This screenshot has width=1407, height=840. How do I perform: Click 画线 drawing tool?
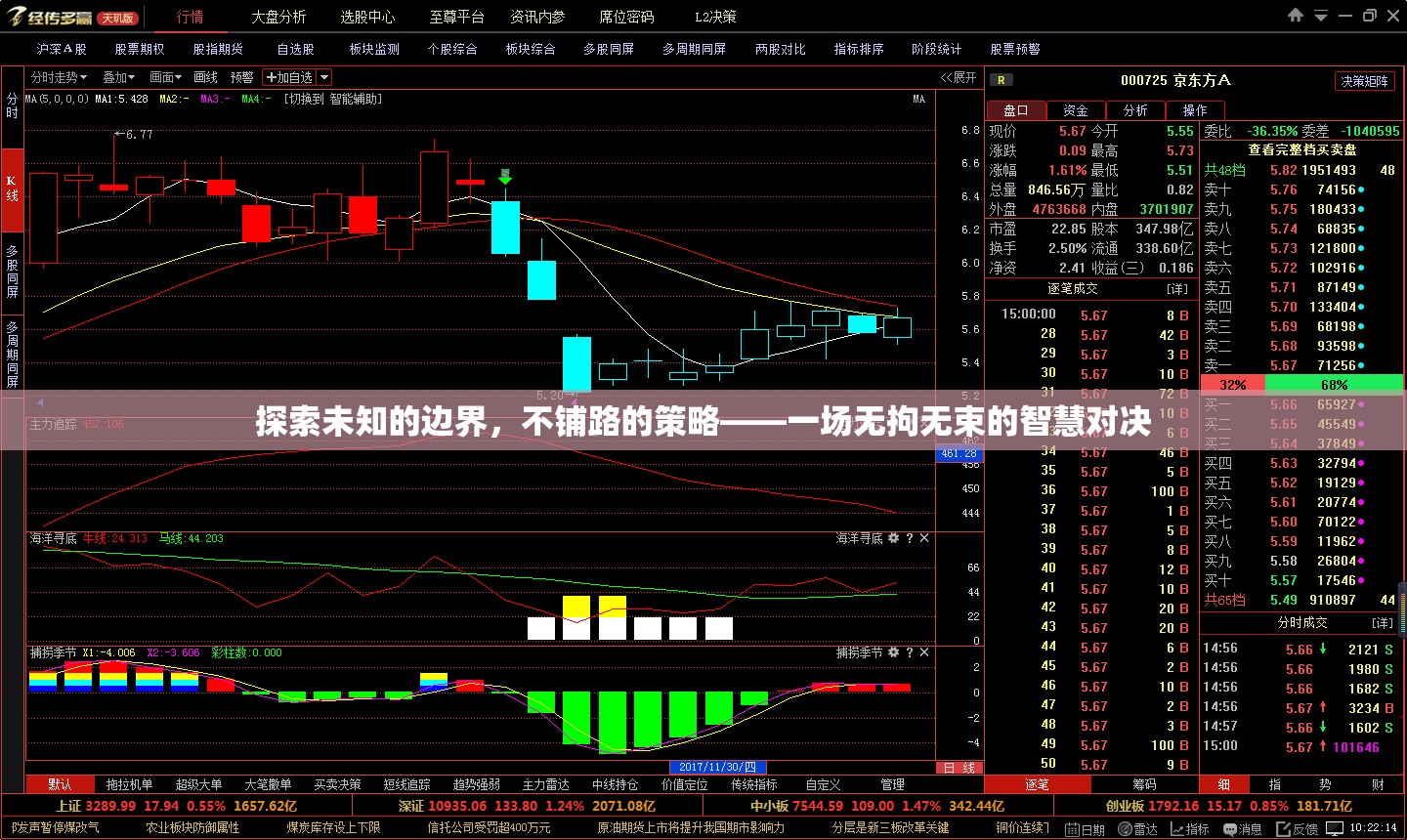pyautogui.click(x=205, y=77)
